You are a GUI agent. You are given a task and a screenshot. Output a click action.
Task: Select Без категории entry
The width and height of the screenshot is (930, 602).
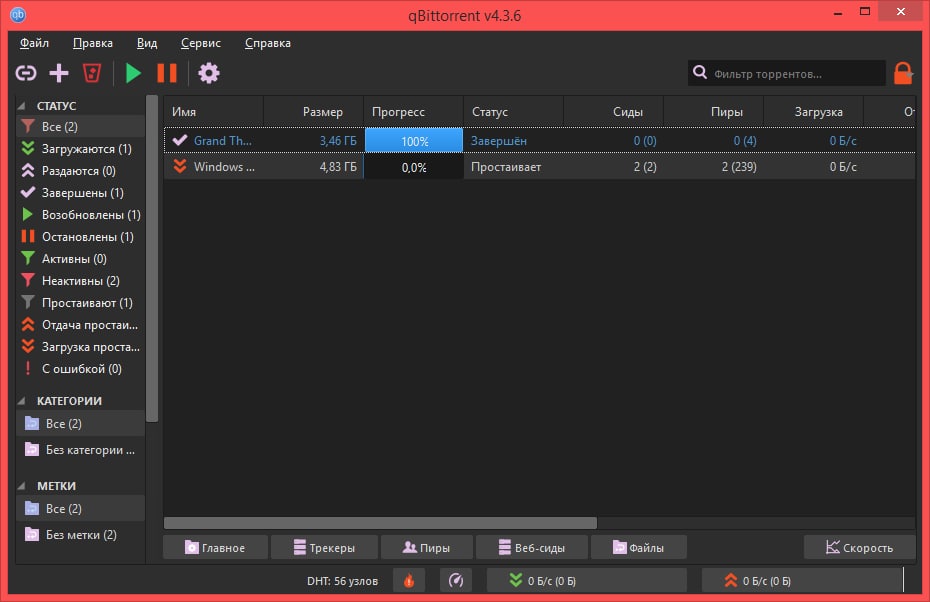pos(80,450)
